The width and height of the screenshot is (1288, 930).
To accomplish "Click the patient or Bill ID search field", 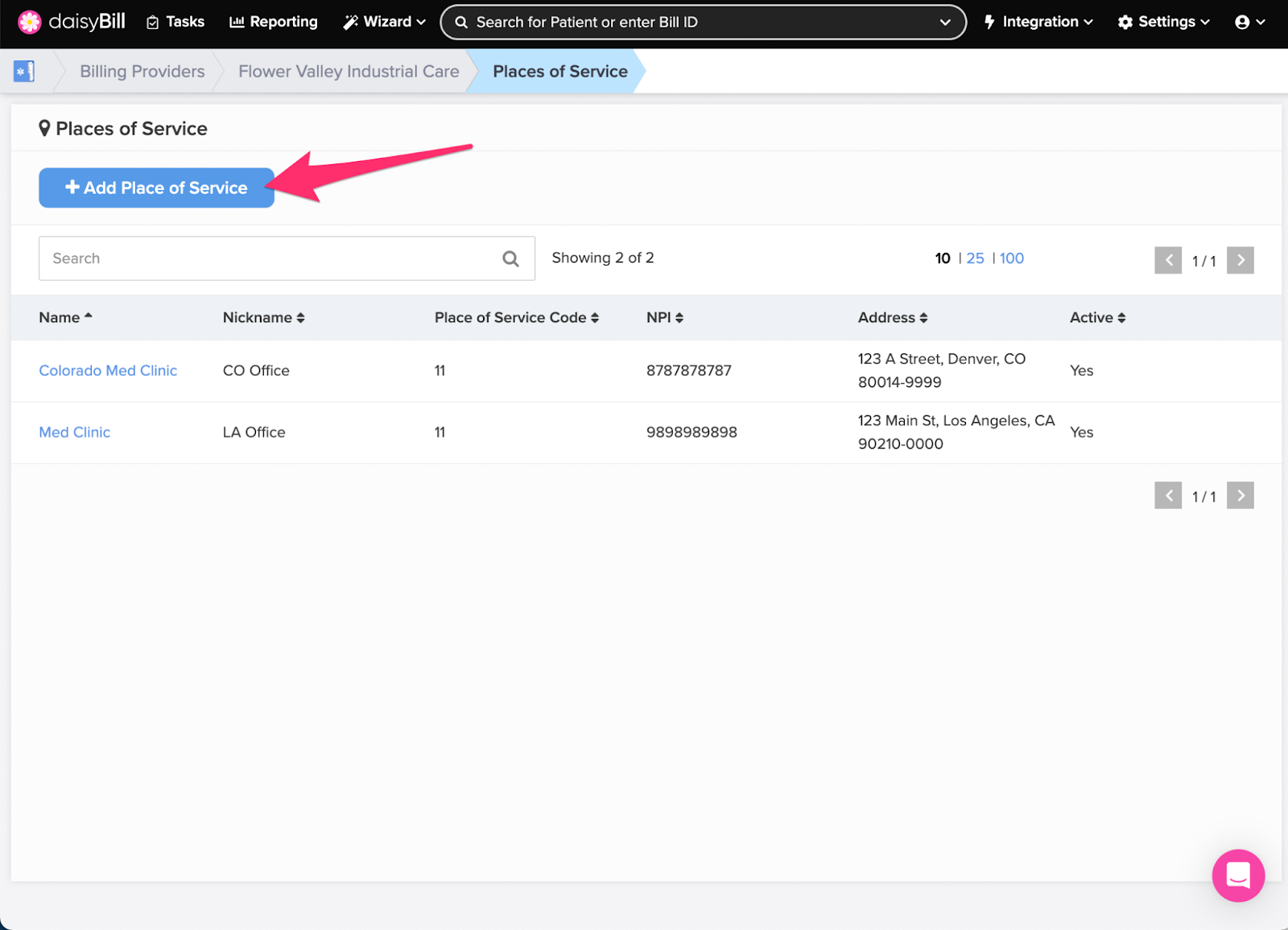I will [703, 22].
